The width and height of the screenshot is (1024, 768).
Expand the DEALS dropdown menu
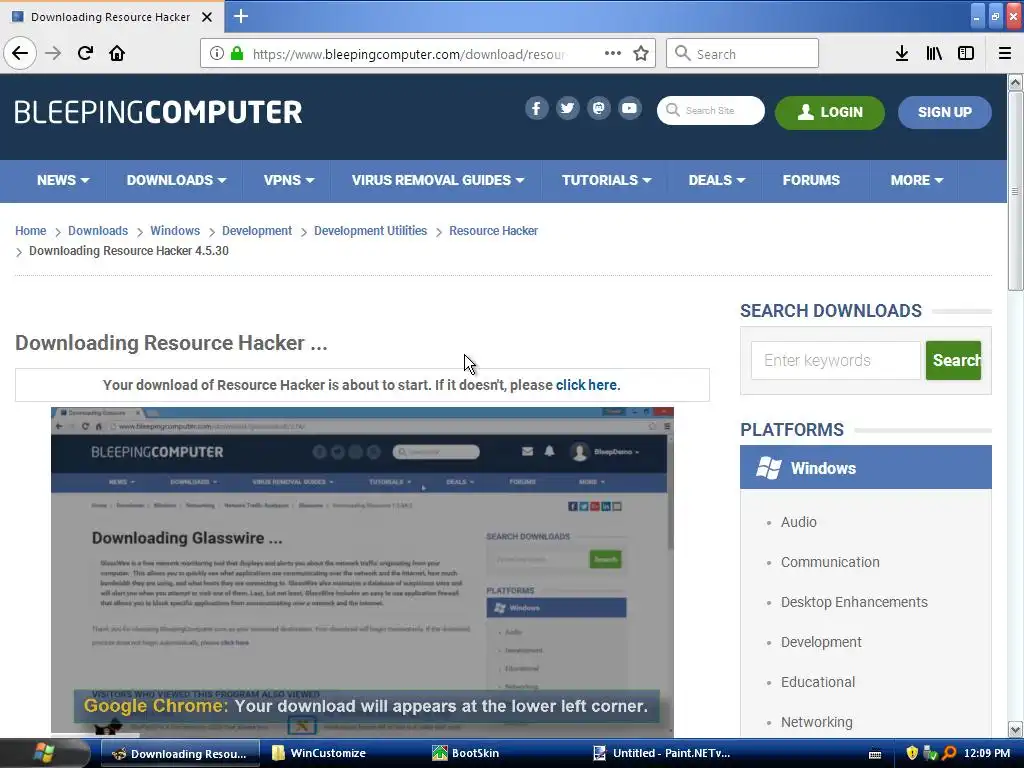tap(716, 180)
